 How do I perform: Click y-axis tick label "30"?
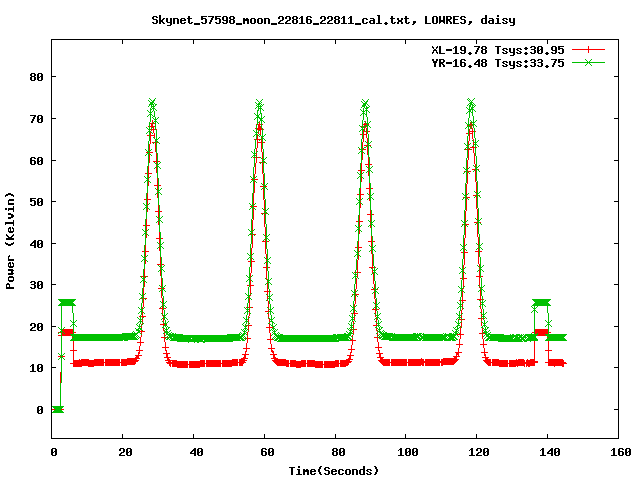pos(36,285)
